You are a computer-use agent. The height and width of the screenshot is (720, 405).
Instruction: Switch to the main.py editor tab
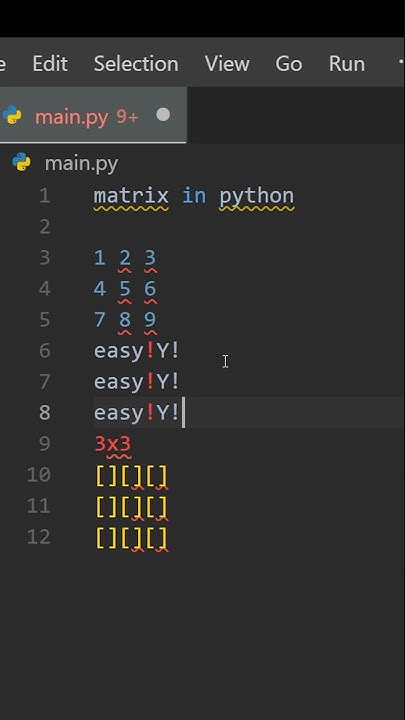[x=92, y=115]
